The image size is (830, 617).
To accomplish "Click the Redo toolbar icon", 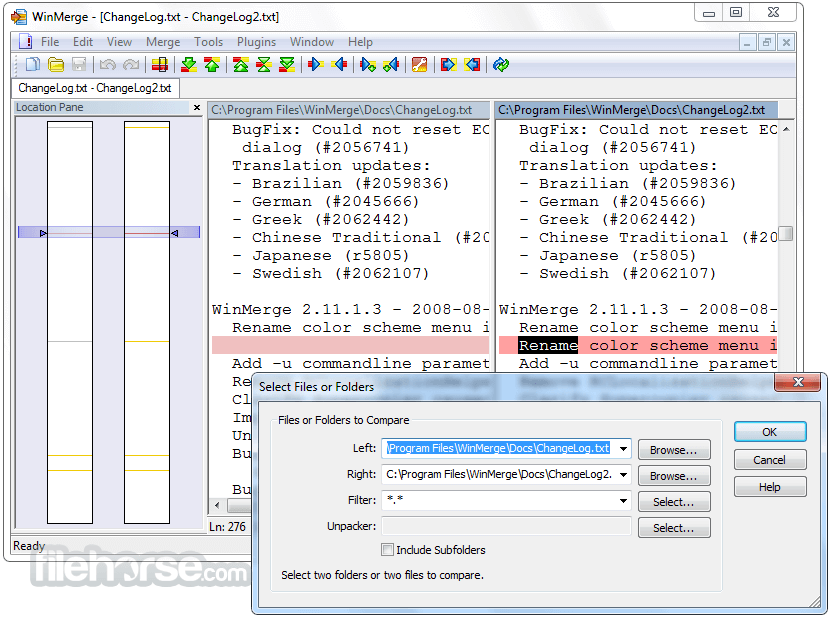I will click(131, 65).
